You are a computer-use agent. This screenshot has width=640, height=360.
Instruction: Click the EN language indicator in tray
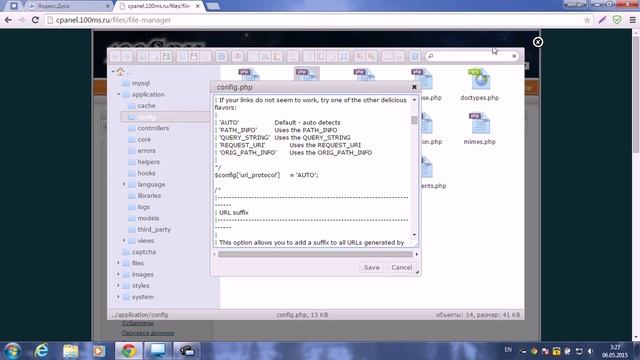508,350
